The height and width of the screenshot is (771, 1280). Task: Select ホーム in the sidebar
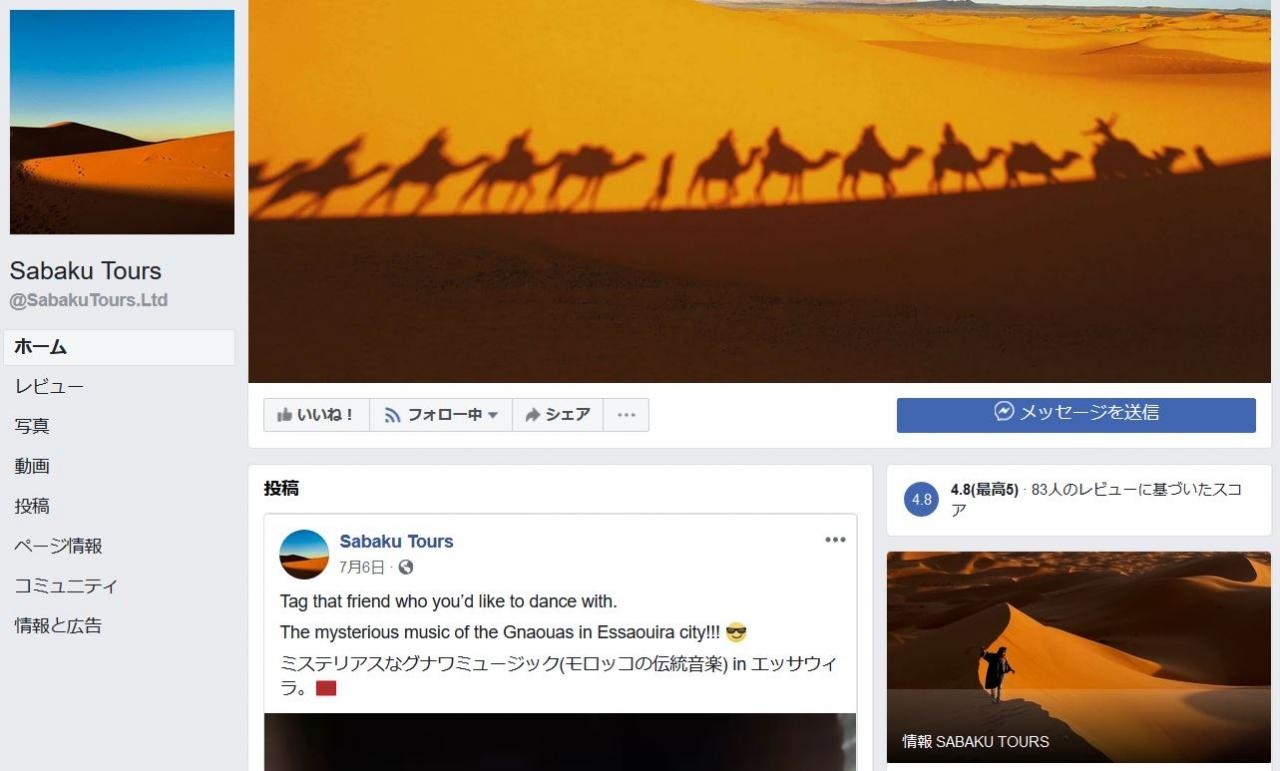119,347
